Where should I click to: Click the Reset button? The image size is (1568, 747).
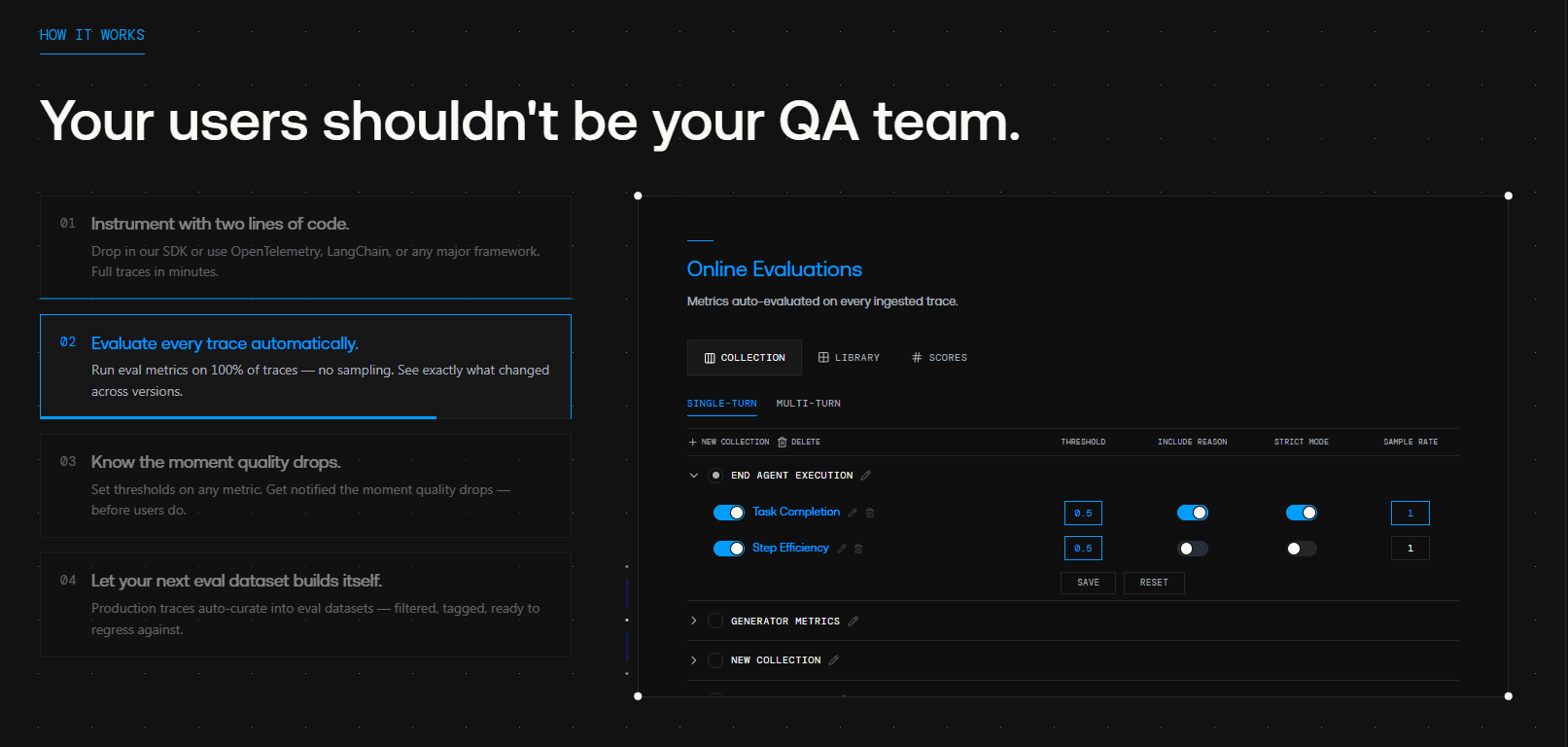(1154, 583)
